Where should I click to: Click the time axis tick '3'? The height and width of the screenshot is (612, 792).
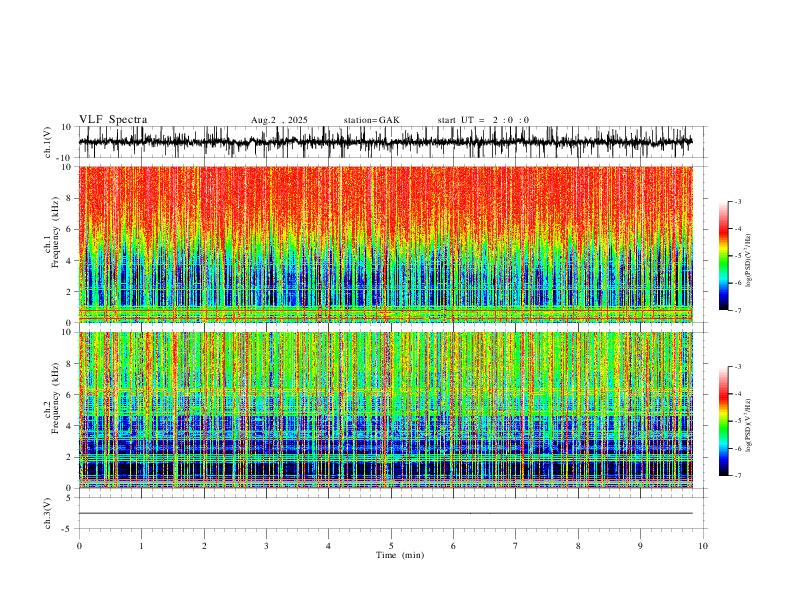pos(266,546)
